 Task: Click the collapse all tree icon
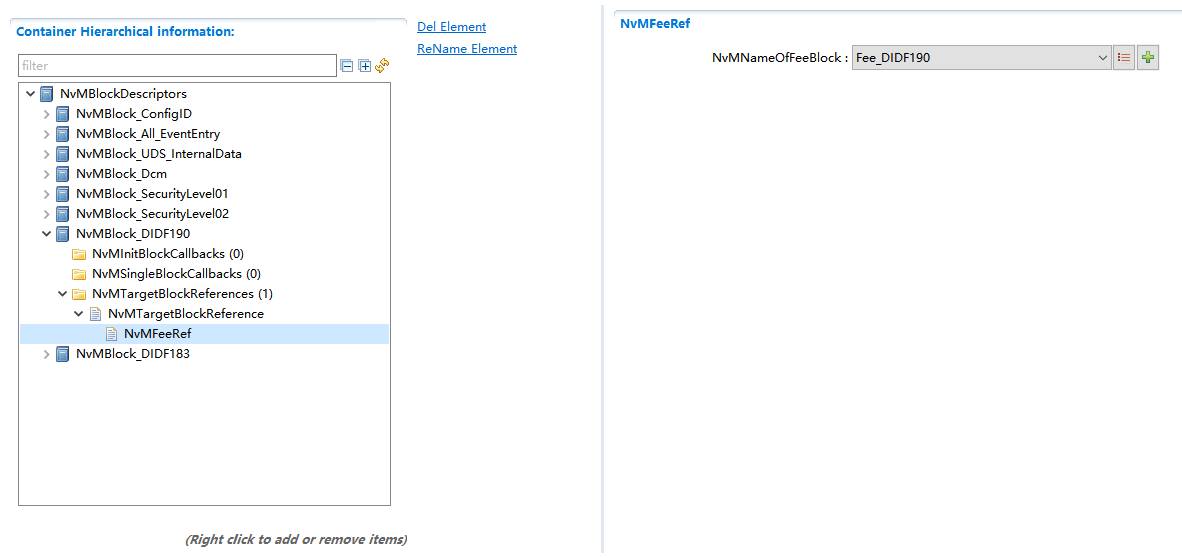(x=347, y=66)
